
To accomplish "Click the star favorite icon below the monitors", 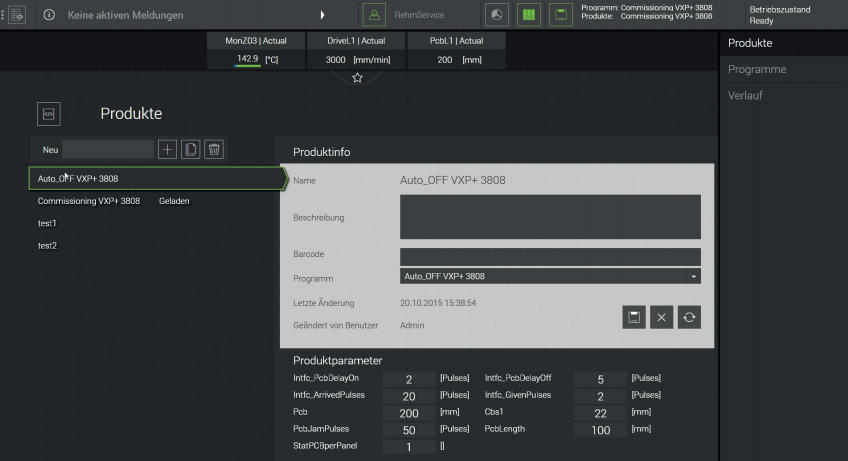I will (357, 78).
